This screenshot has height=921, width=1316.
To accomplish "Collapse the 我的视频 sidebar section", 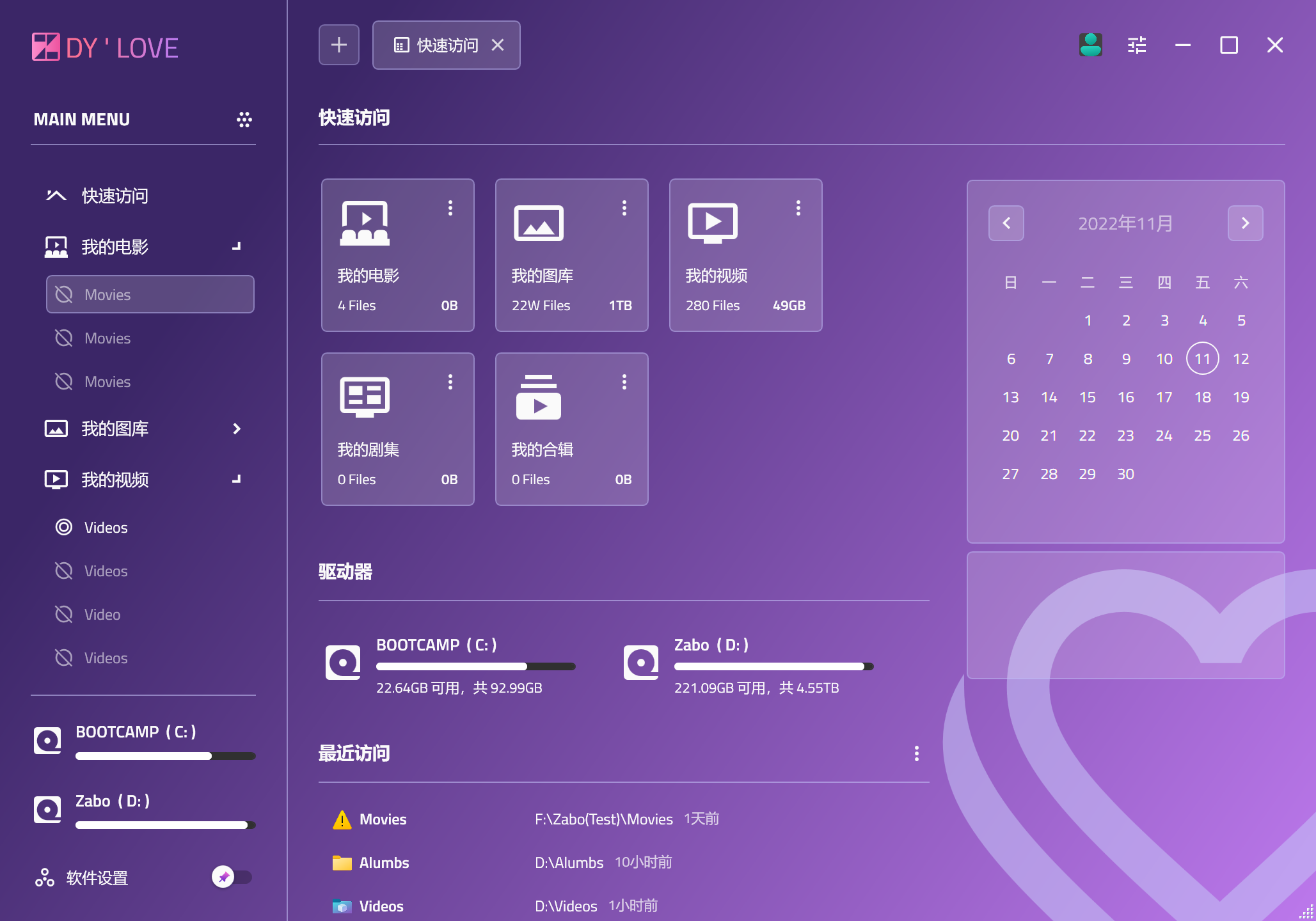I will pyautogui.click(x=236, y=479).
